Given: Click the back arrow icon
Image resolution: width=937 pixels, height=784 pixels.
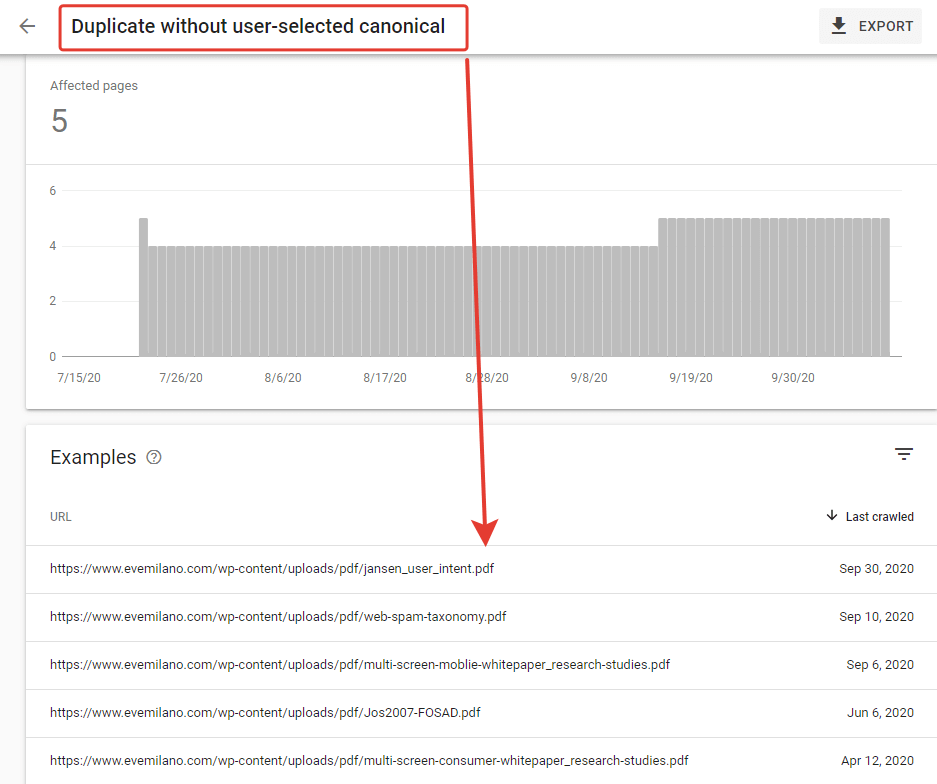Looking at the screenshot, I should [28, 27].
